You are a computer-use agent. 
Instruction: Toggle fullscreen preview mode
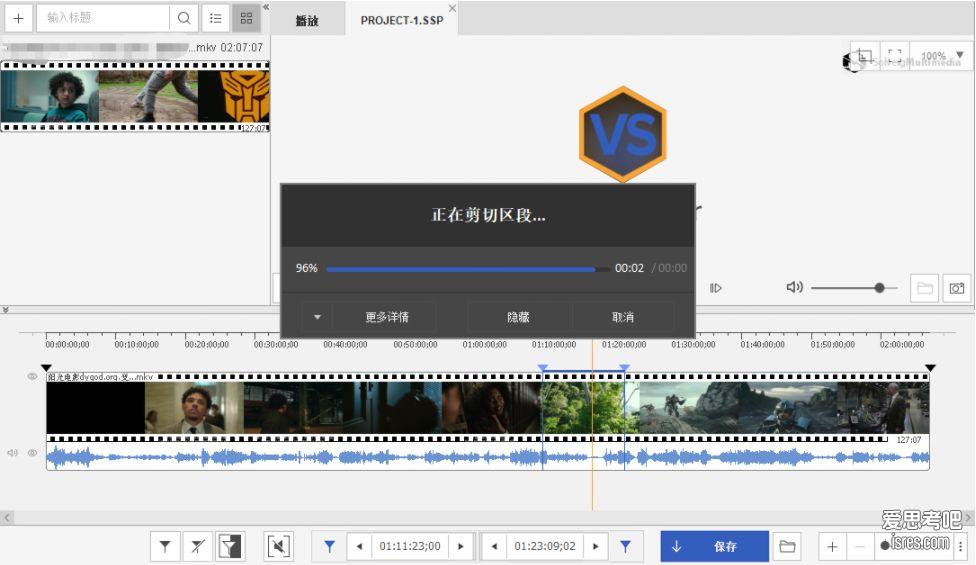click(894, 56)
